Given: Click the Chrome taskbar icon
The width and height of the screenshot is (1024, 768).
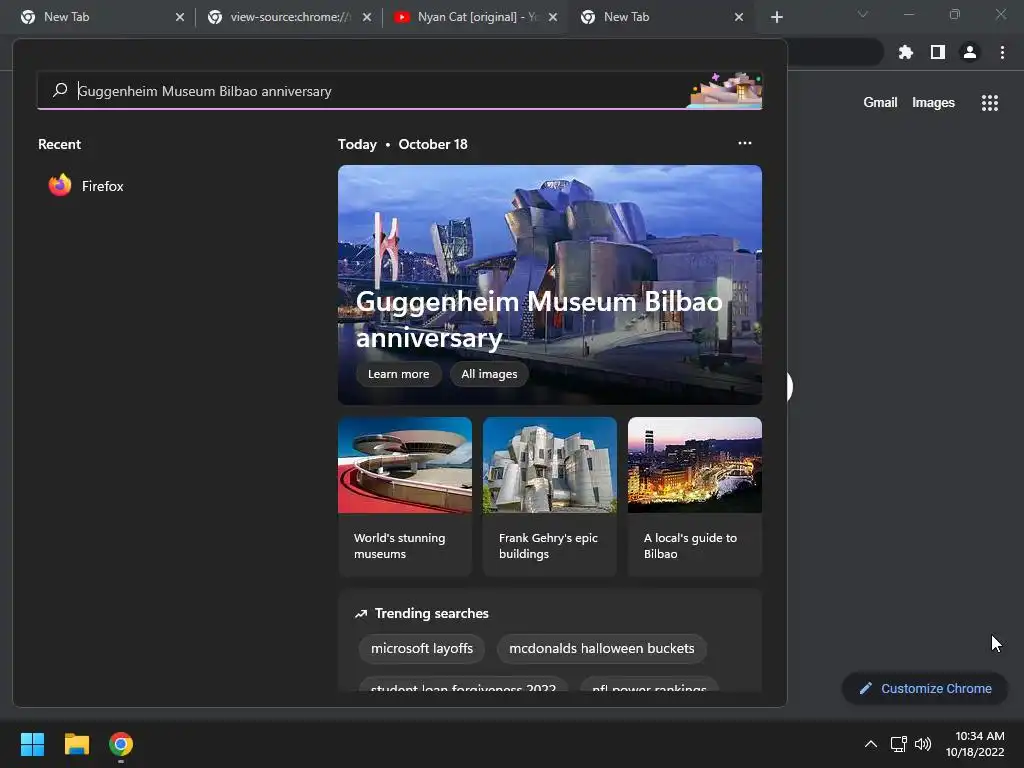Looking at the screenshot, I should tap(121, 744).
